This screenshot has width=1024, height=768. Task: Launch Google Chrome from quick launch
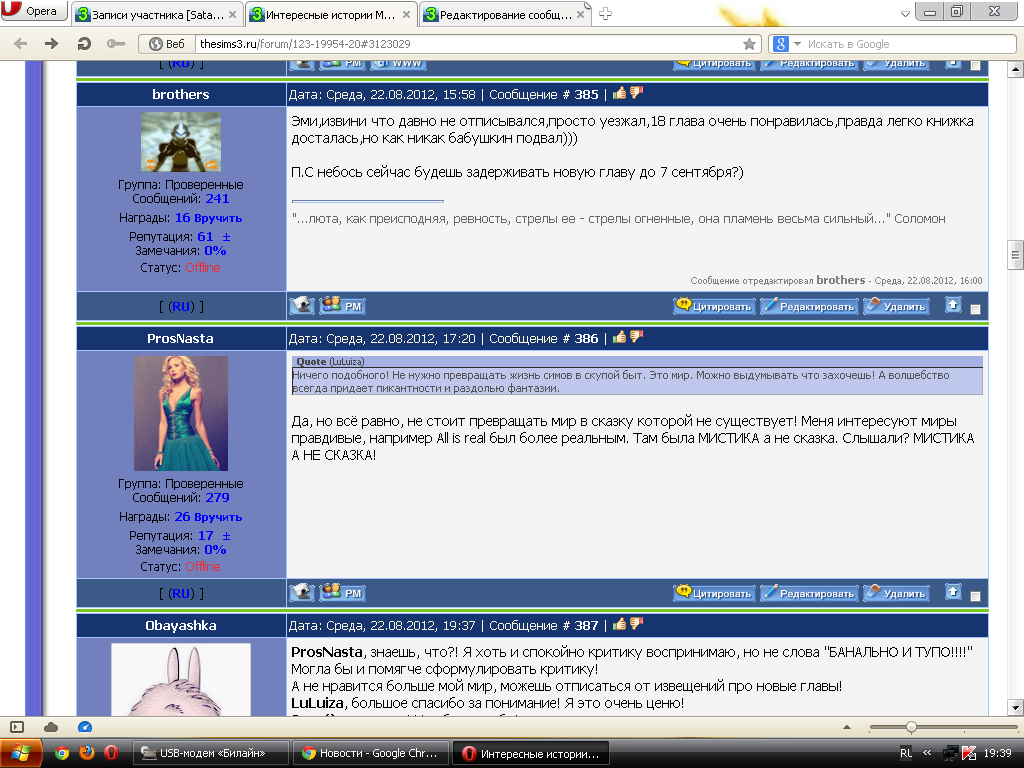click(x=62, y=753)
